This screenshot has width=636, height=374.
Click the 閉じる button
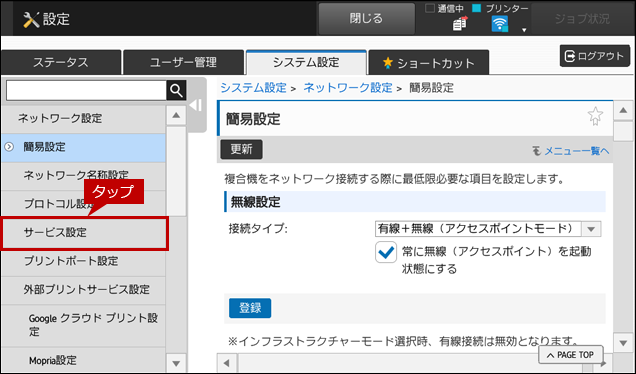tap(366, 19)
